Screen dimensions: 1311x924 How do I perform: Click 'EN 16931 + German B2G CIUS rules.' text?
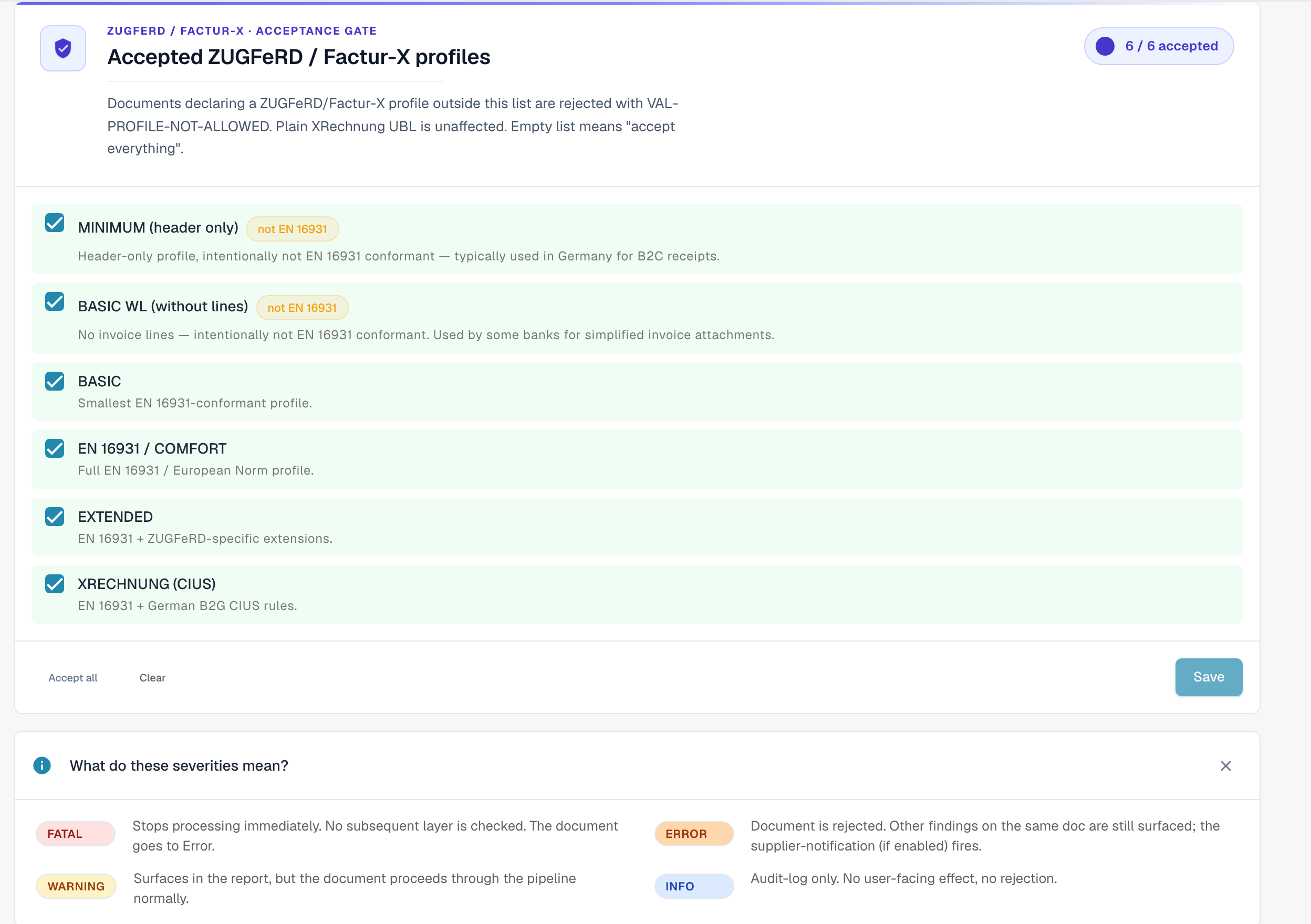coord(188,605)
